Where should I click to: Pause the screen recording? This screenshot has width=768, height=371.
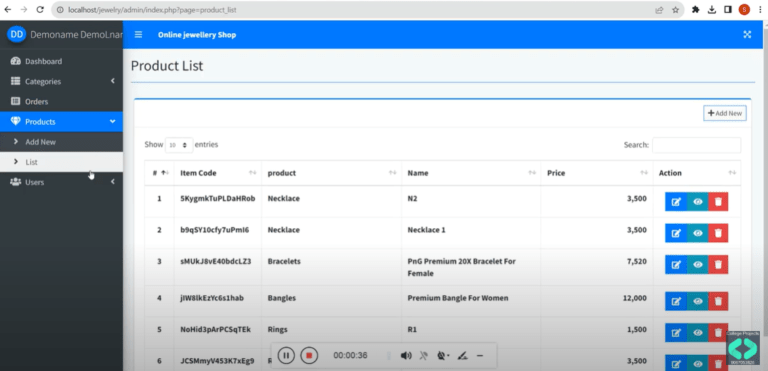point(286,355)
